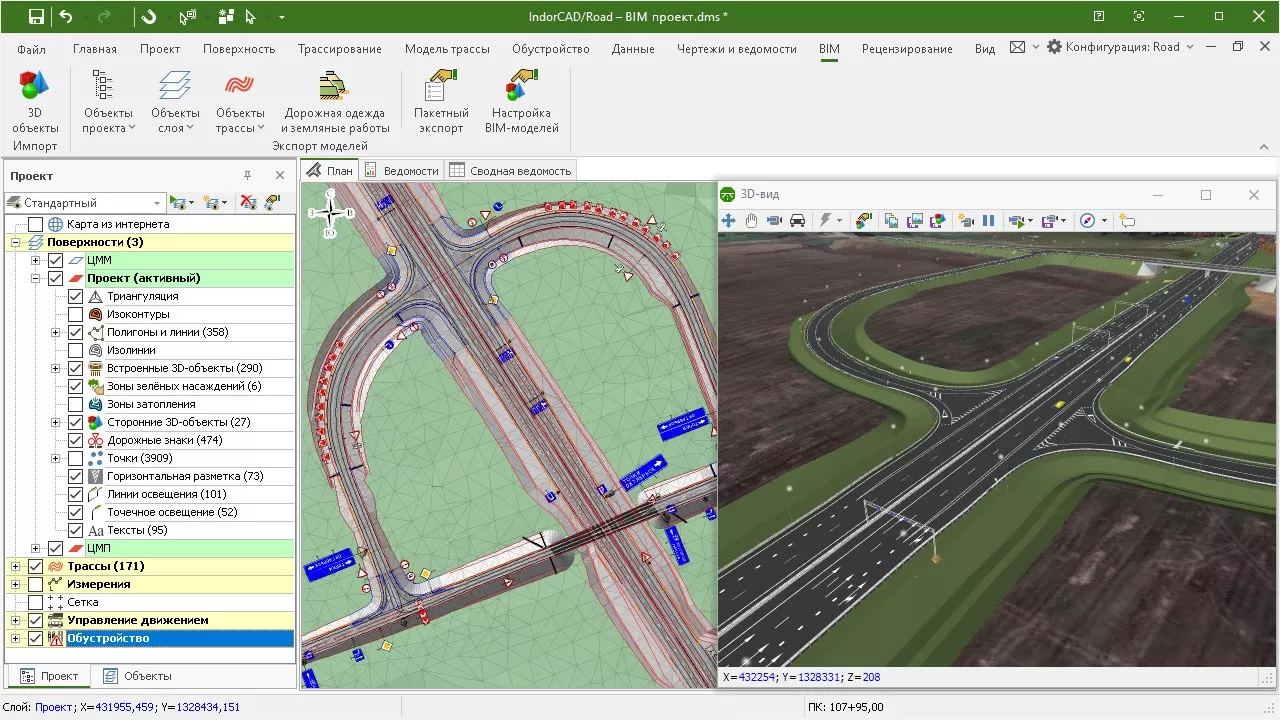Activate the car drive mode in 3D-вид
This screenshot has height=720, width=1280.
click(x=796, y=220)
